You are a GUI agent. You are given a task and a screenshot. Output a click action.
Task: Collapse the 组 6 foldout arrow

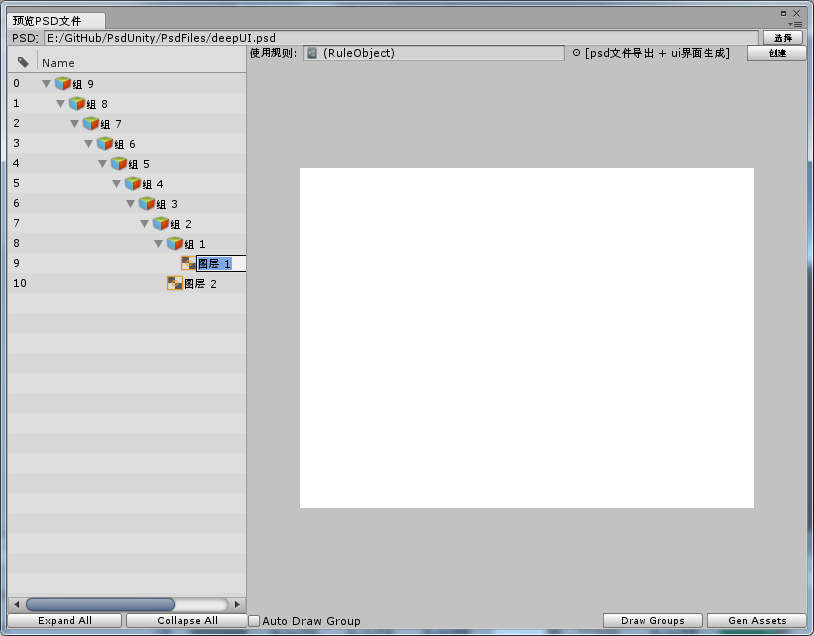88,144
